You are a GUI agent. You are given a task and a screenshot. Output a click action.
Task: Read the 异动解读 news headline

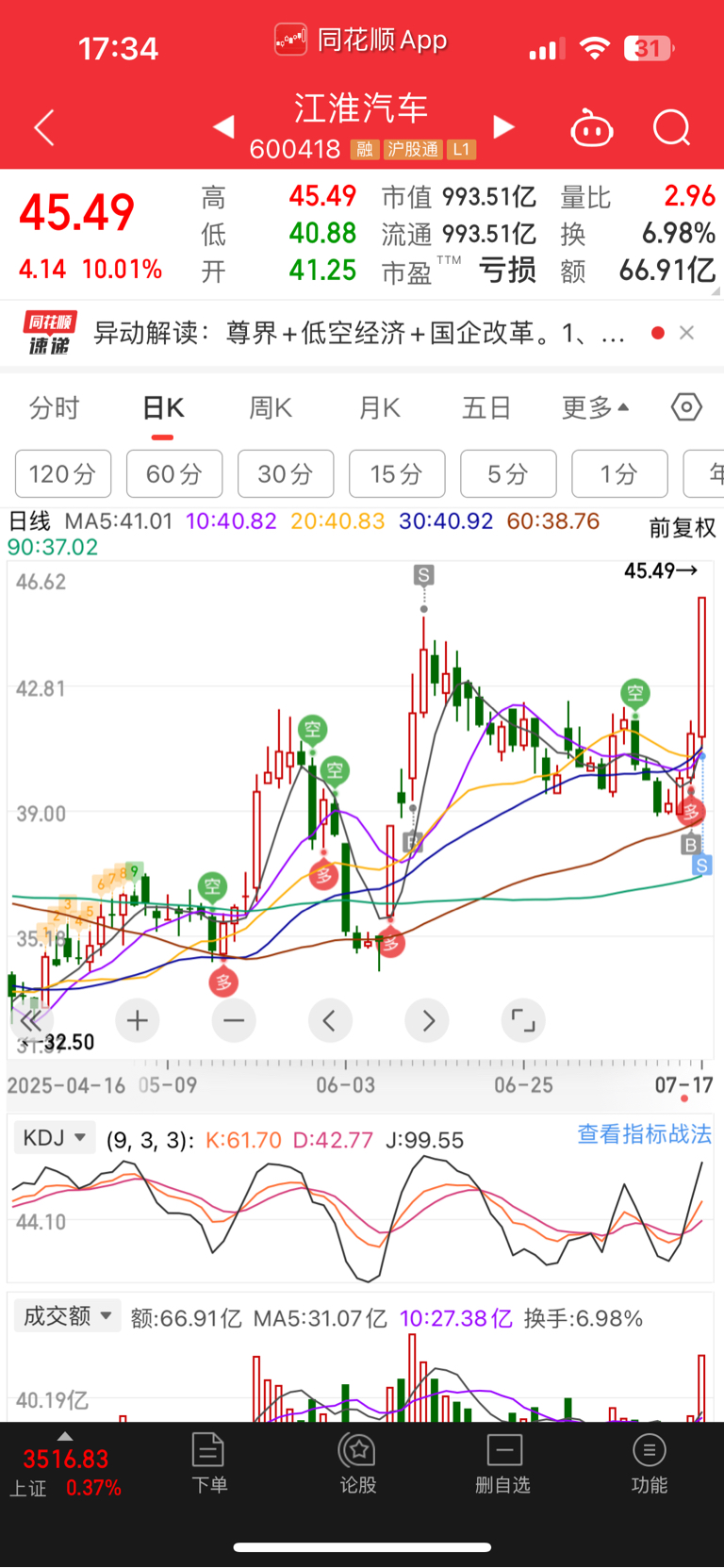(359, 333)
